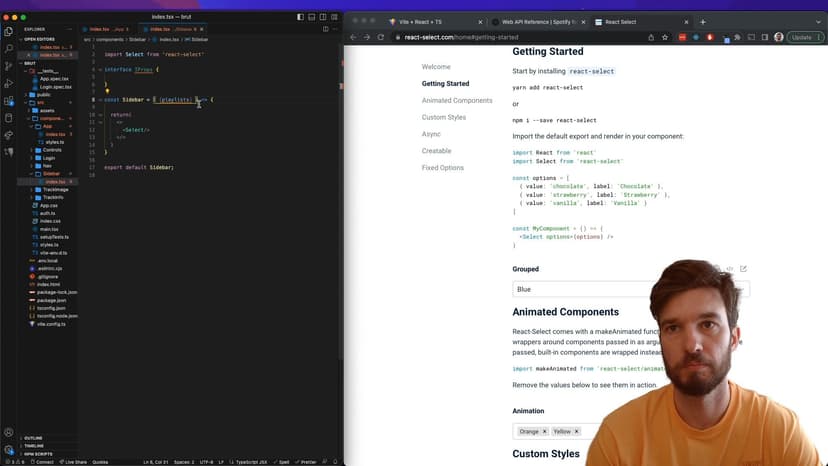Switch to Web API Reference Spotify tab

tap(538, 22)
